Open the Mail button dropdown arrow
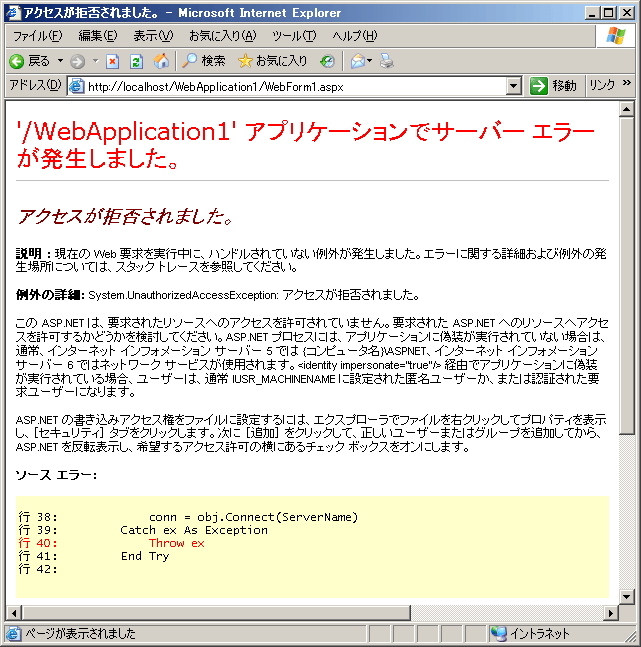This screenshot has width=641, height=647. coord(369,61)
